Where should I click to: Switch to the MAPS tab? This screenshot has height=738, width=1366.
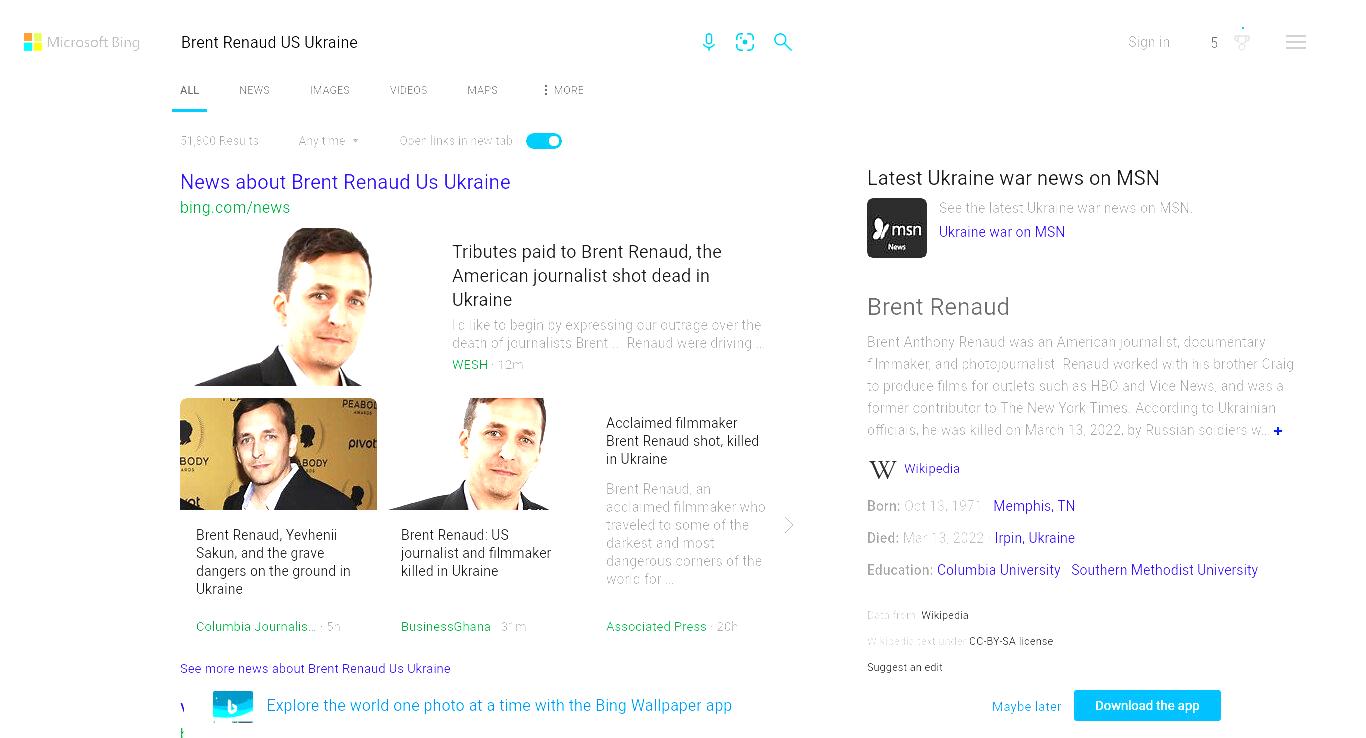click(x=482, y=90)
